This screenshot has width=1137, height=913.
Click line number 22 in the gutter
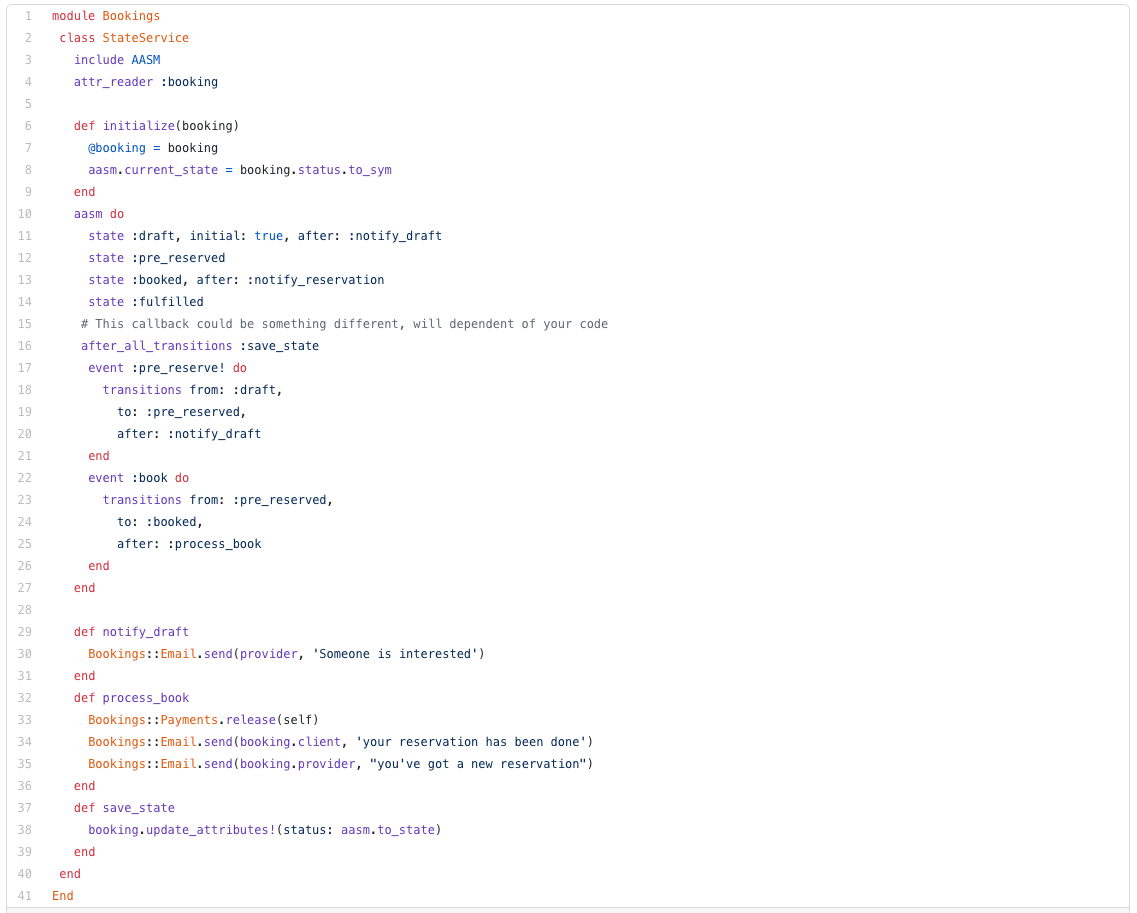[25, 478]
